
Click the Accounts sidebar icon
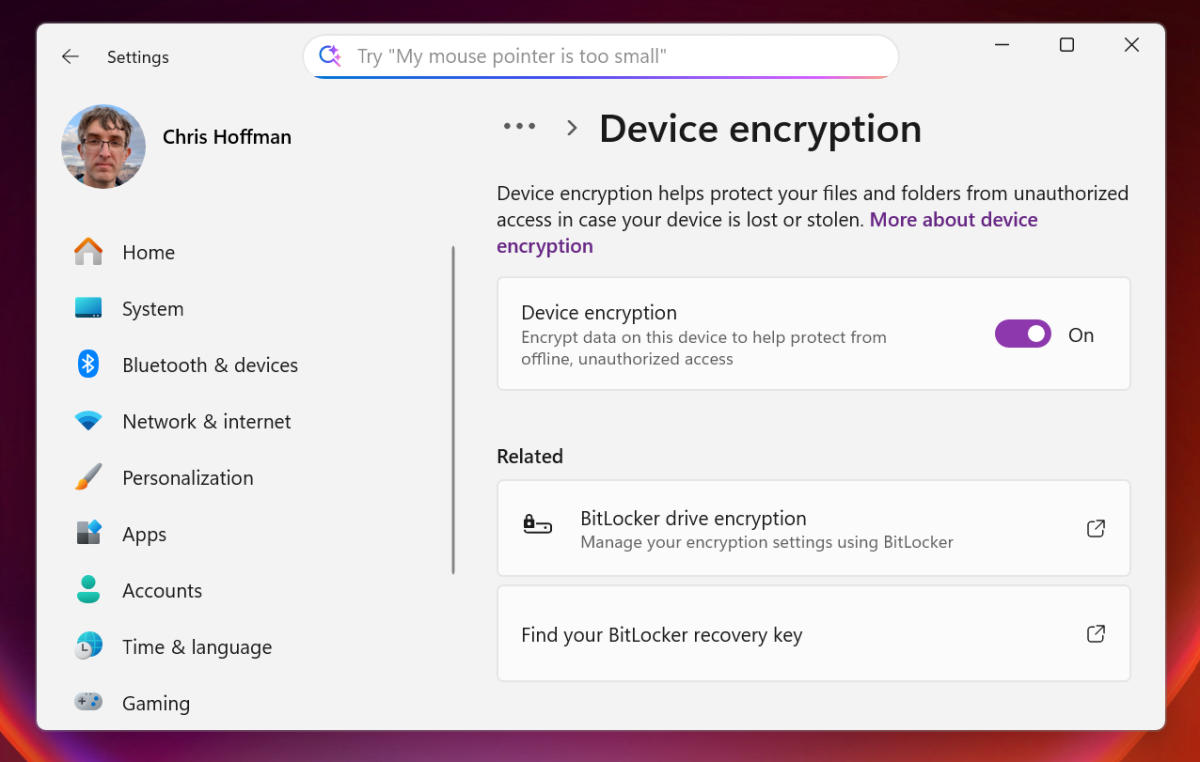[88, 590]
